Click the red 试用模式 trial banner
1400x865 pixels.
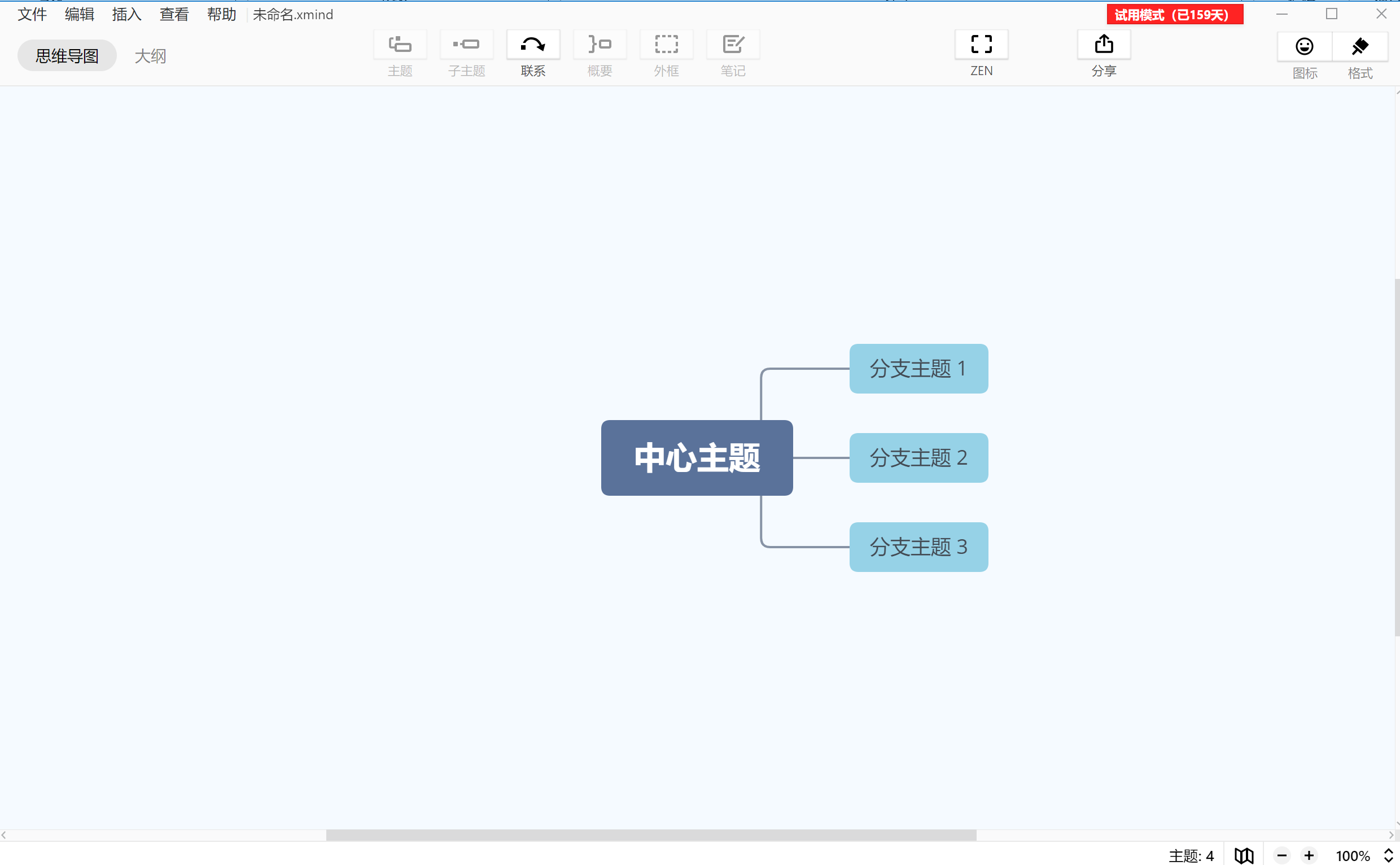click(1175, 15)
